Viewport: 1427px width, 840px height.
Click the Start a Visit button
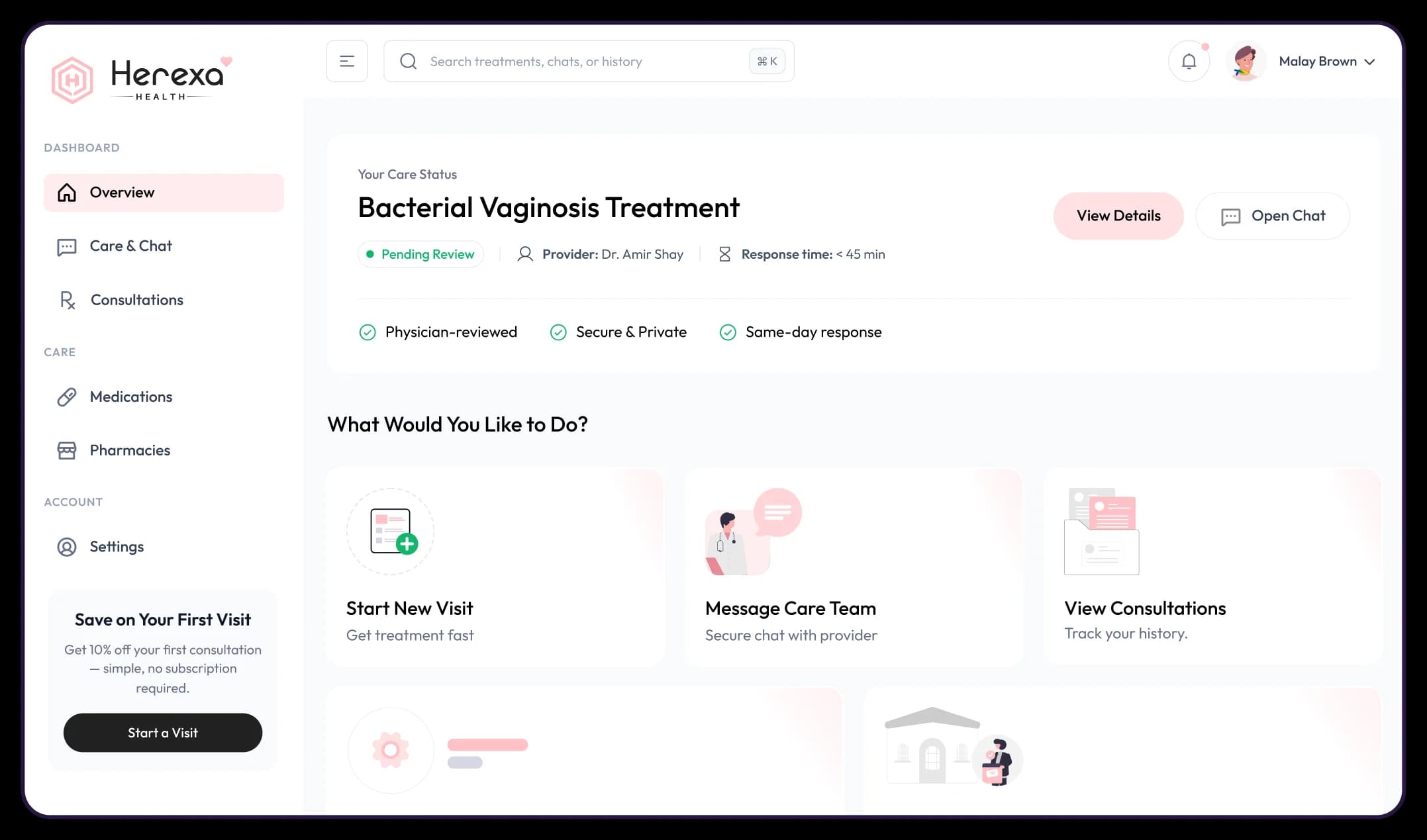(x=163, y=732)
